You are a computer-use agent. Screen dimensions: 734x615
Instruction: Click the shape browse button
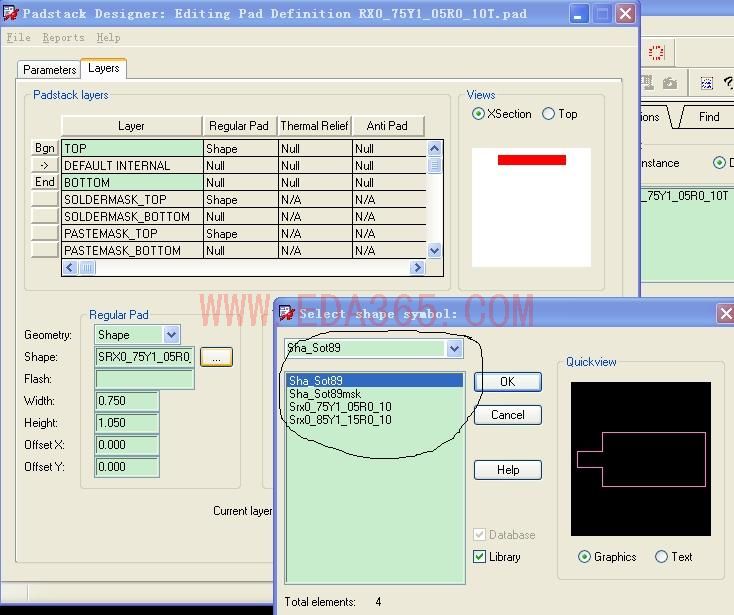tap(216, 357)
